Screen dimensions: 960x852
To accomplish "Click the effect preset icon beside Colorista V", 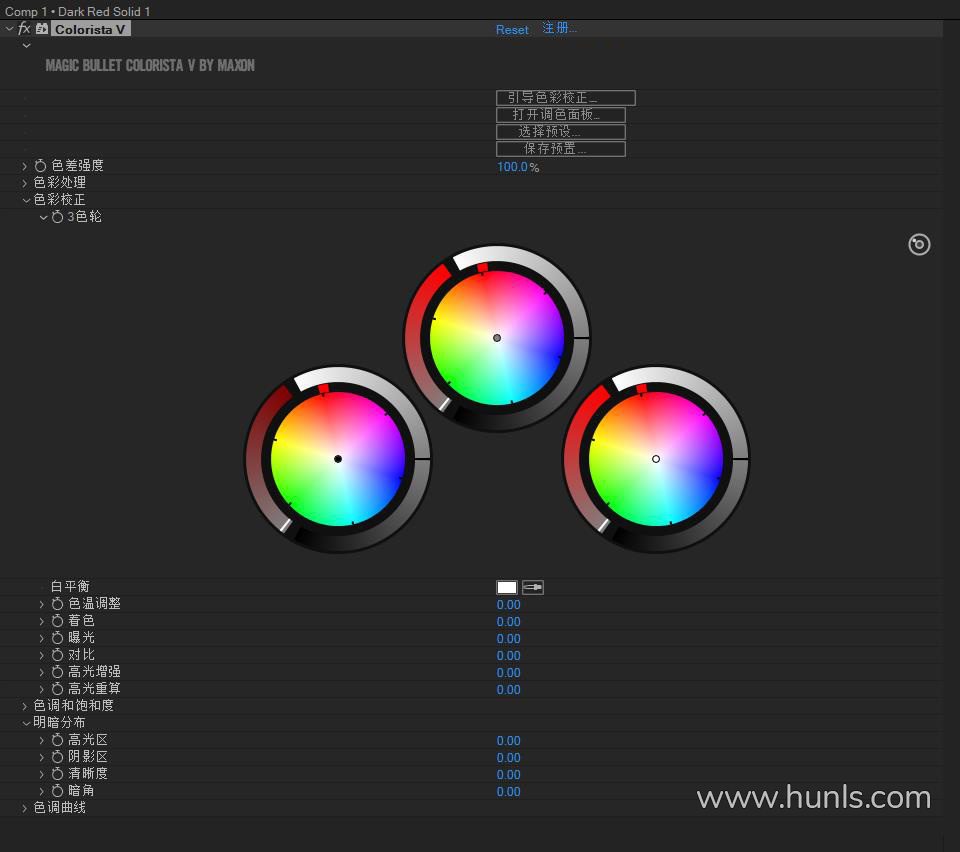I will (x=42, y=29).
